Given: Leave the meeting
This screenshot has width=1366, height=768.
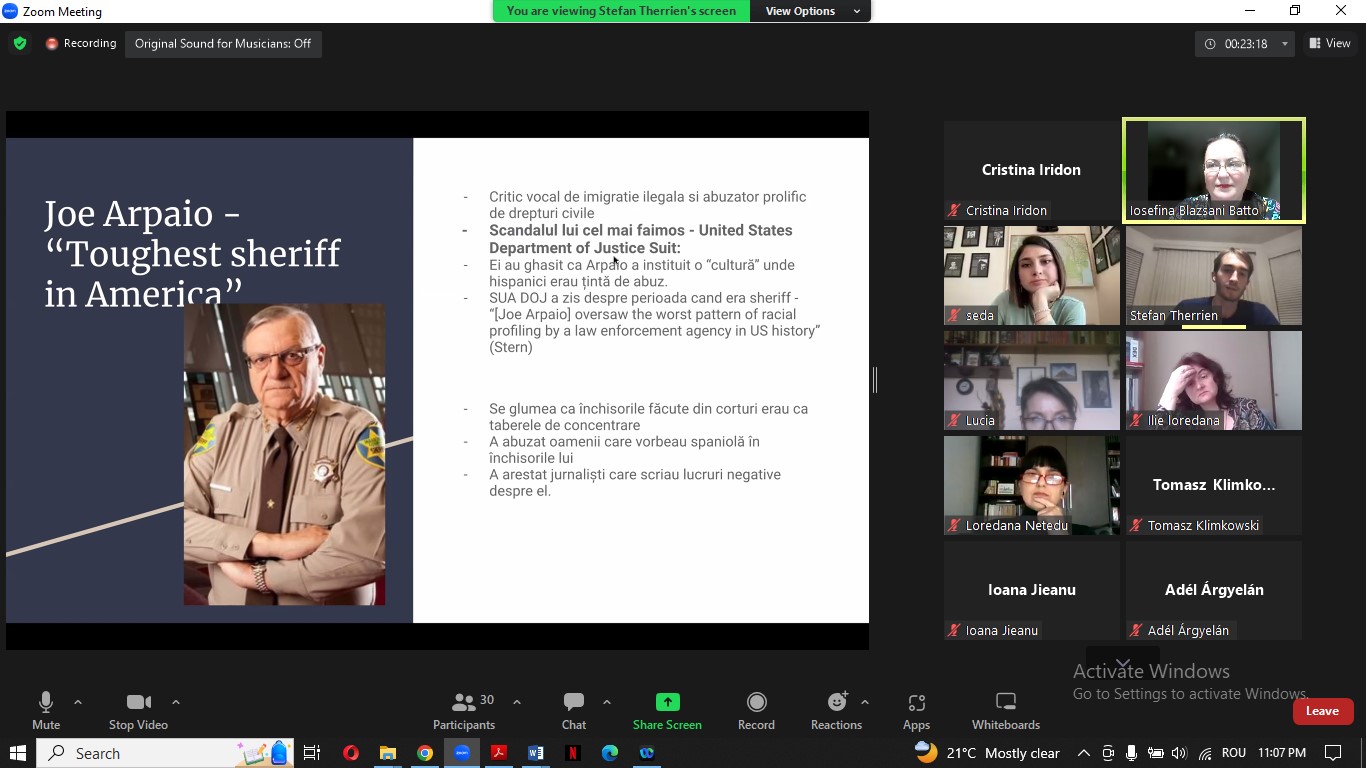Looking at the screenshot, I should (1322, 711).
